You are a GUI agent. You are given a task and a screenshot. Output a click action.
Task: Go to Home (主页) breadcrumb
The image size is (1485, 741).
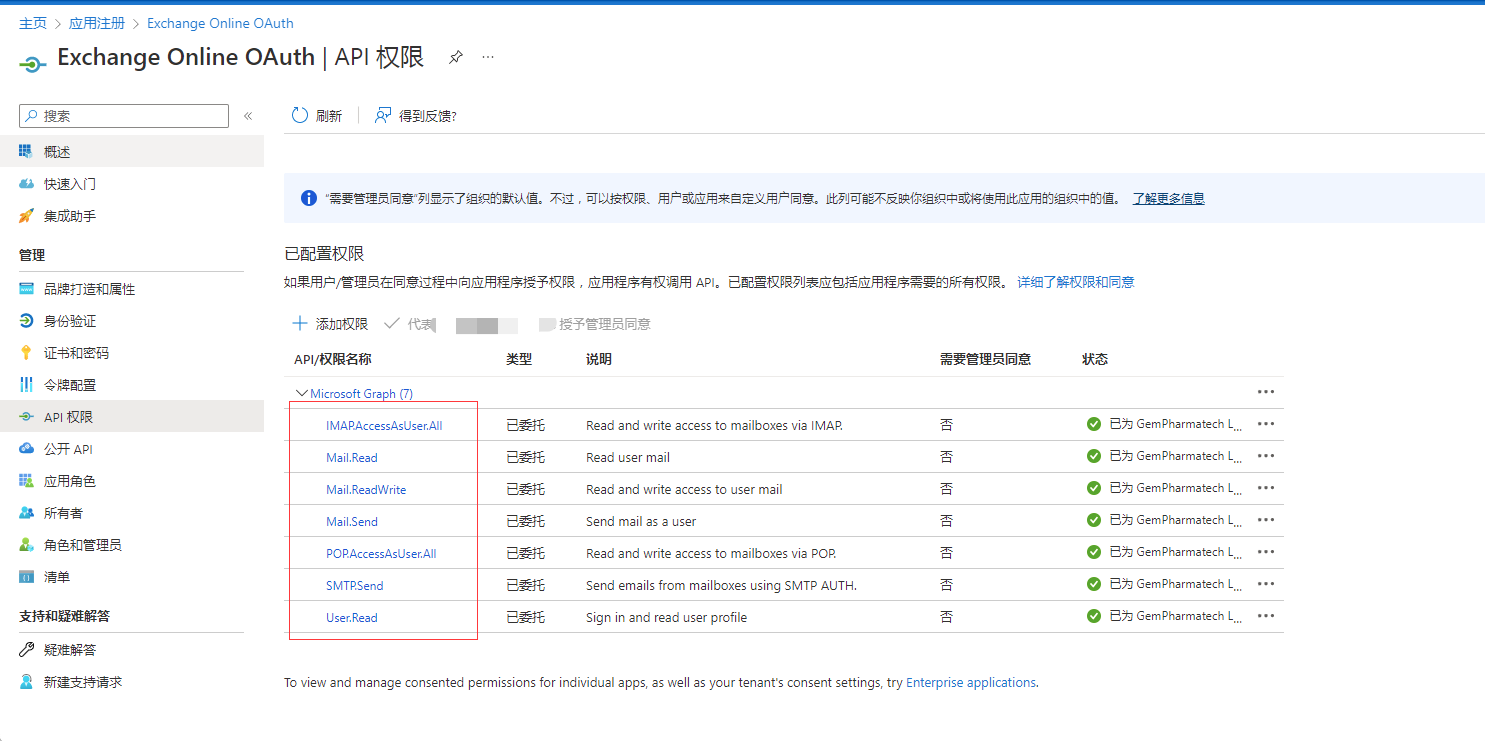(33, 23)
